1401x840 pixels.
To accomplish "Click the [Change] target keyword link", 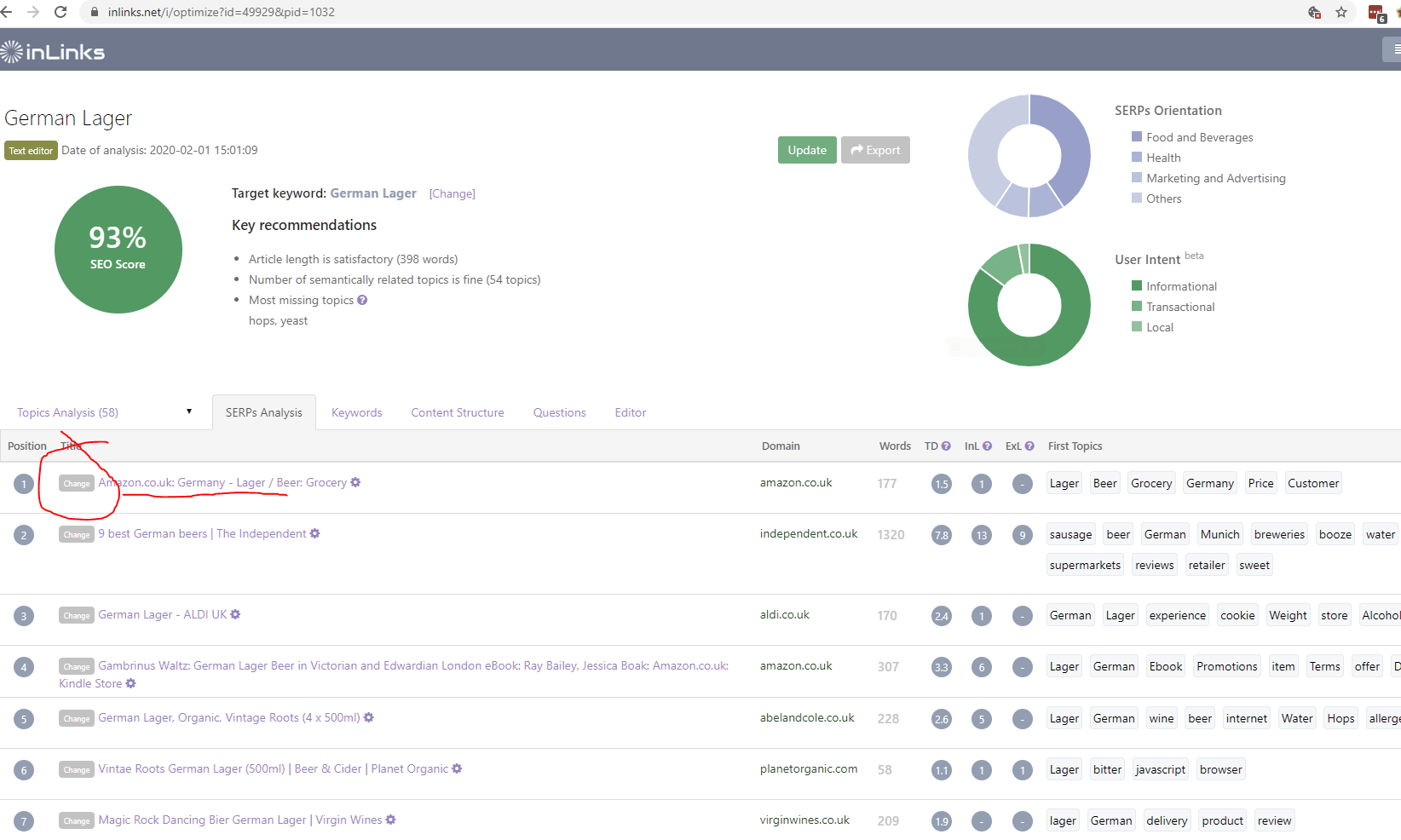I will tap(452, 193).
